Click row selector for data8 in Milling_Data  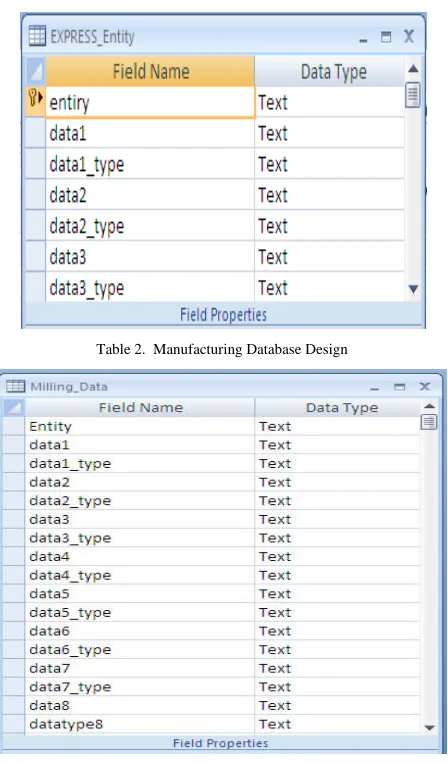point(14,705)
